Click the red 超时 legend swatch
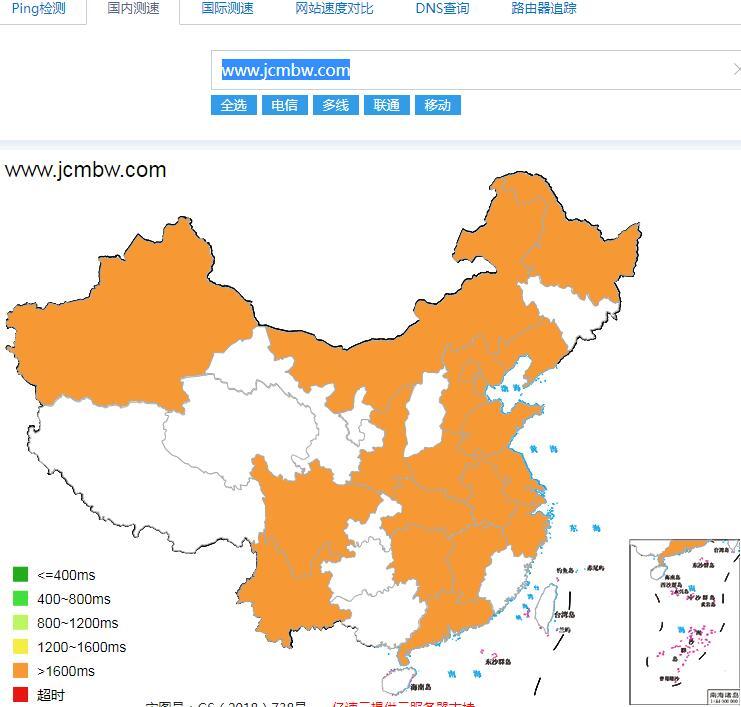The image size is (741, 707). coord(20,695)
